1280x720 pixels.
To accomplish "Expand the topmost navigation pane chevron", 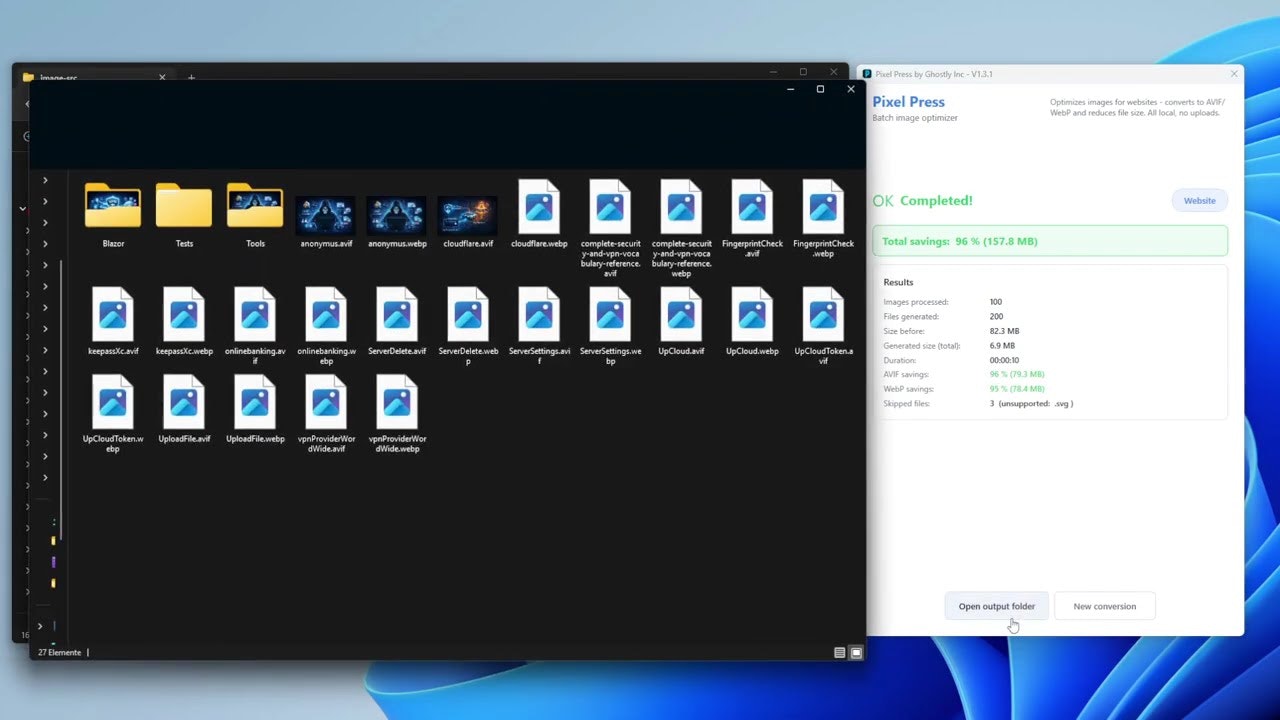I will 45,180.
